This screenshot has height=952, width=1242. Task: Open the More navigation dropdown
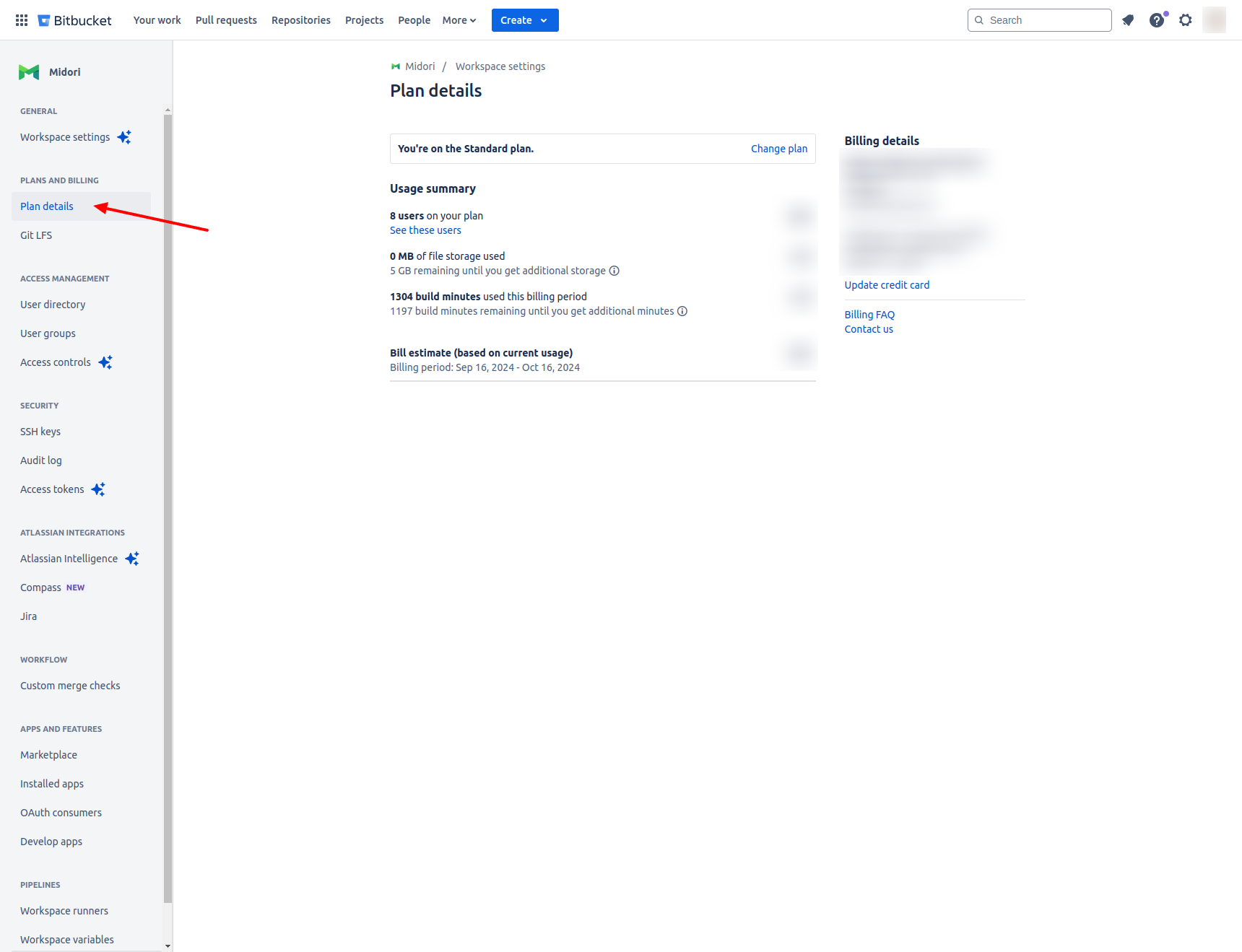tap(458, 19)
